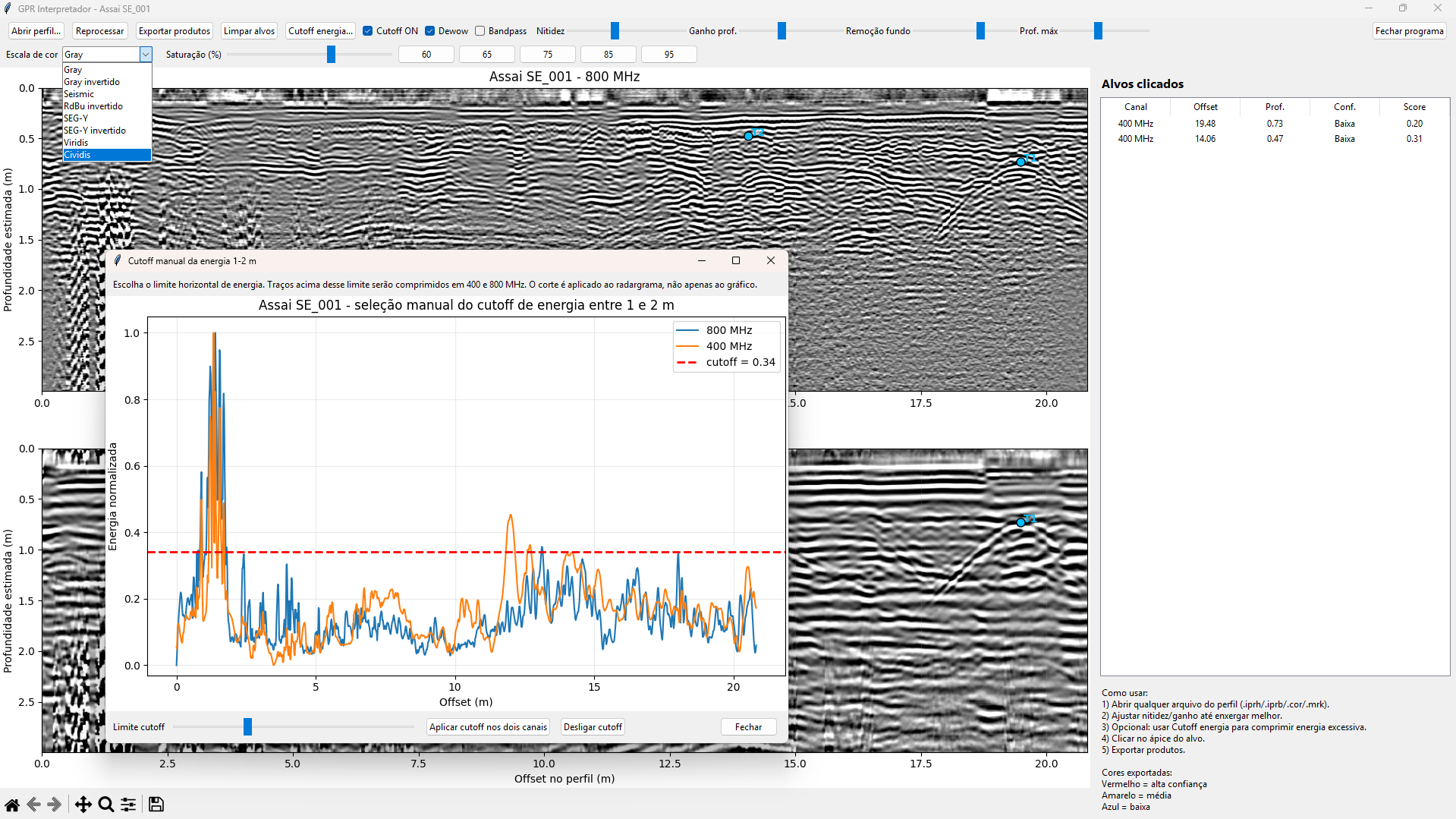
Task: Click the Ganho prof. slider handle
Action: [781, 31]
